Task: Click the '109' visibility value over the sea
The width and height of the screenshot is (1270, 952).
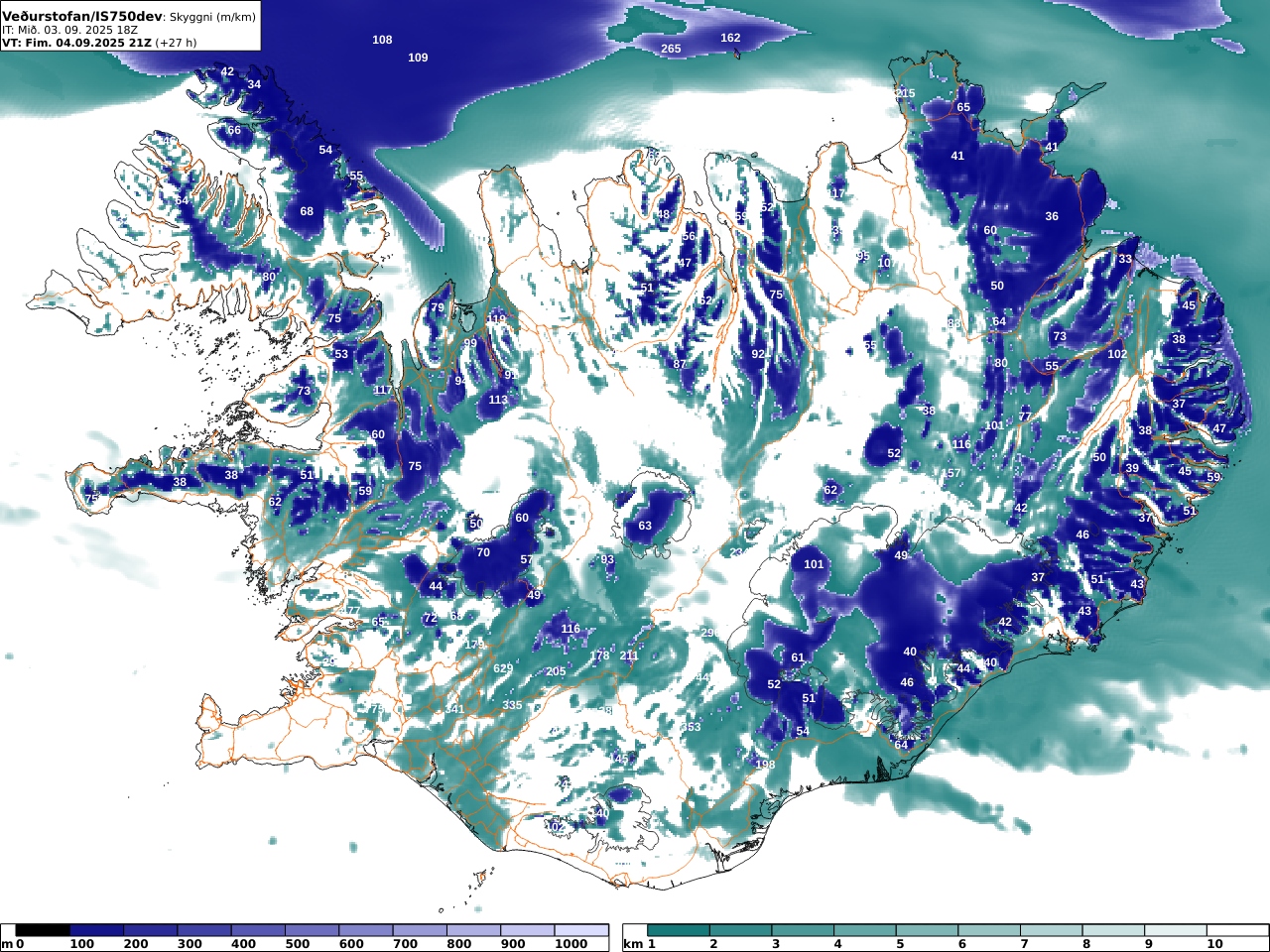Action: [418, 58]
